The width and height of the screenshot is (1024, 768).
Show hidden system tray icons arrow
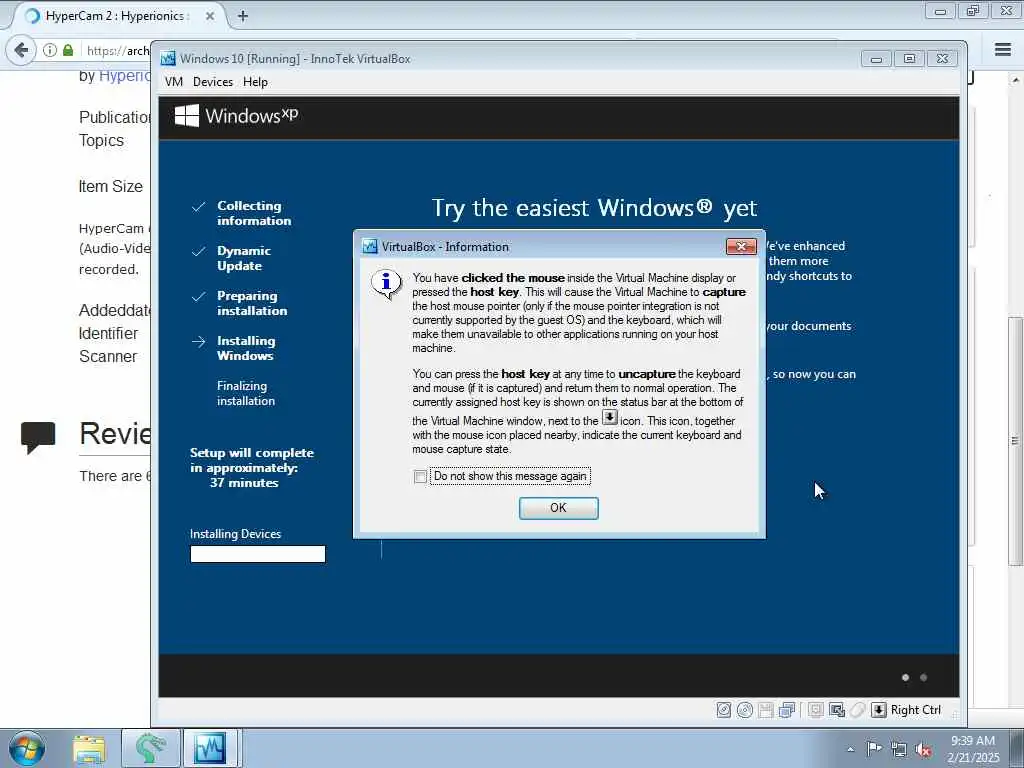click(850, 750)
